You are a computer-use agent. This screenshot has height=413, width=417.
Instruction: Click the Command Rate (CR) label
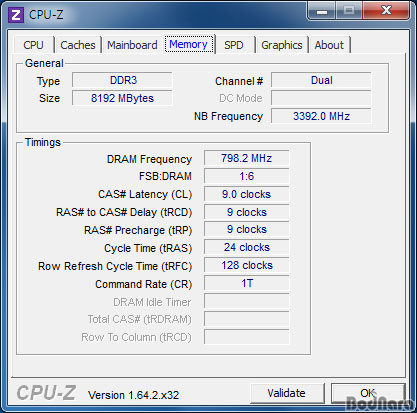(144, 284)
